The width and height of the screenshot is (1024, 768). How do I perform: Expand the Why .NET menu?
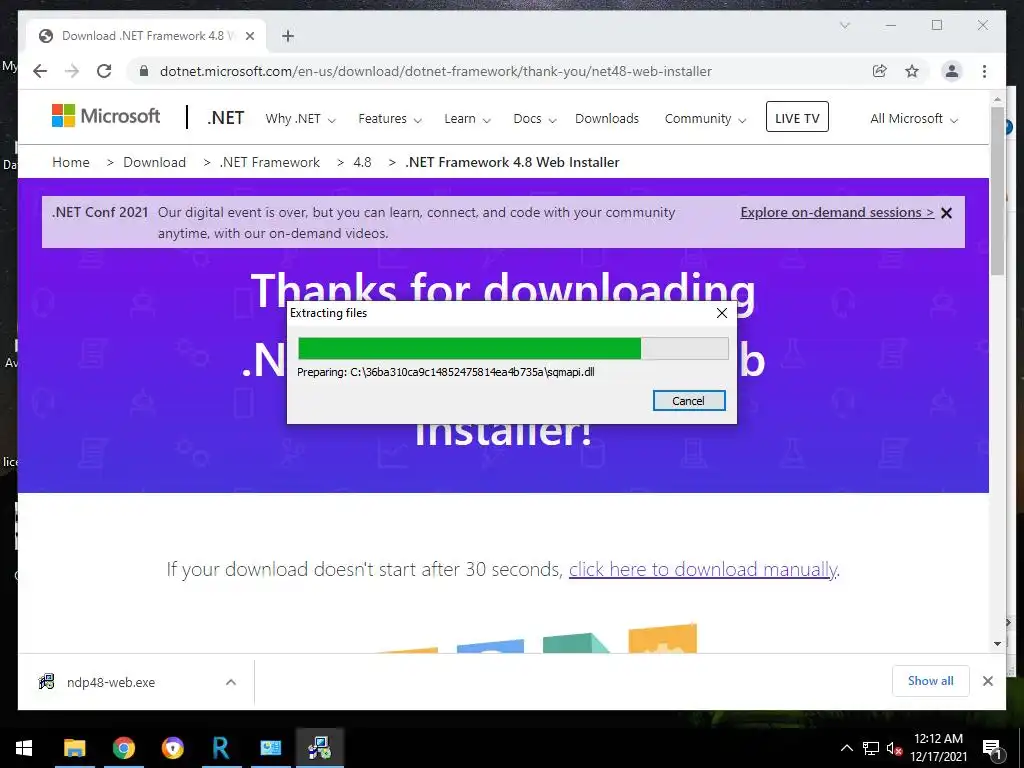tap(300, 119)
